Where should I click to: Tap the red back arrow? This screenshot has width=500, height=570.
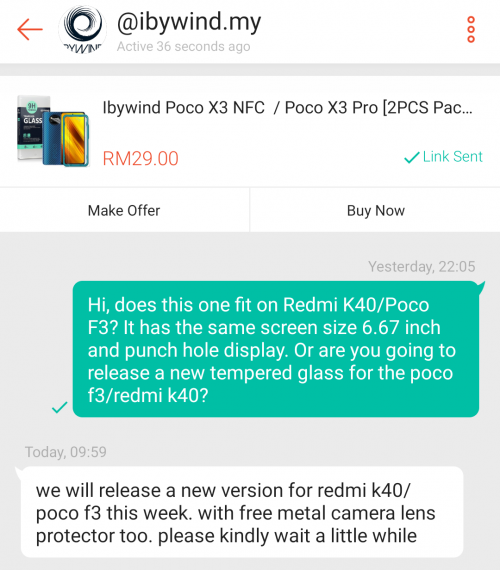point(30,29)
